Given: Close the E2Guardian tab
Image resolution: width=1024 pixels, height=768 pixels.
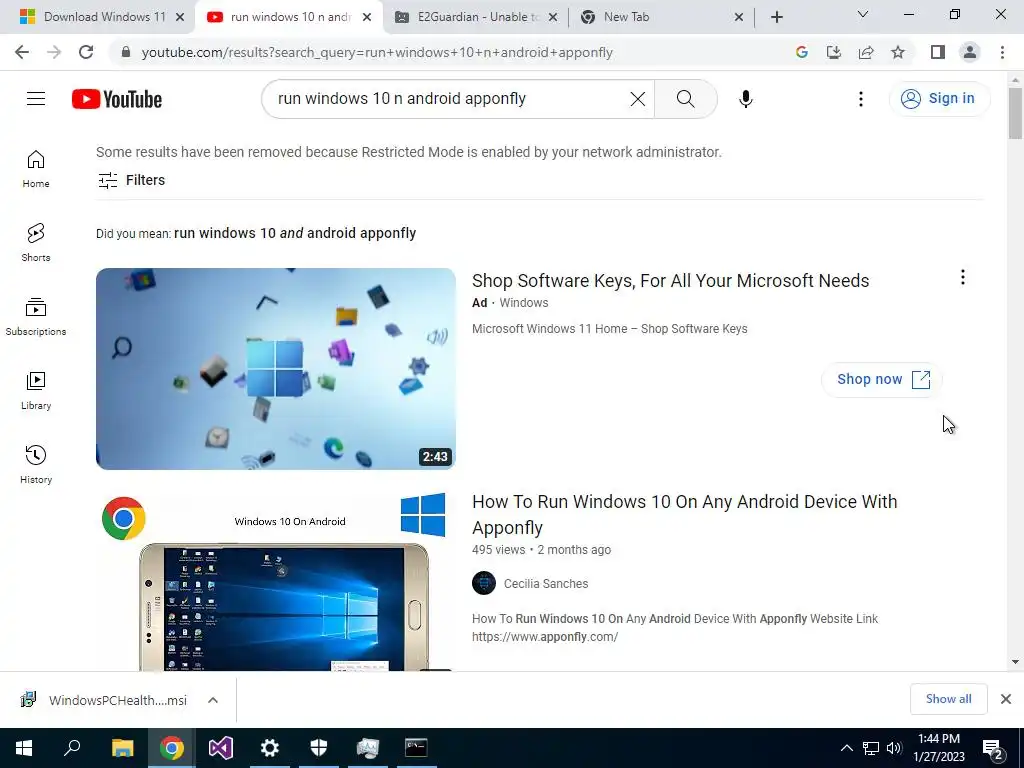Looking at the screenshot, I should tap(553, 17).
